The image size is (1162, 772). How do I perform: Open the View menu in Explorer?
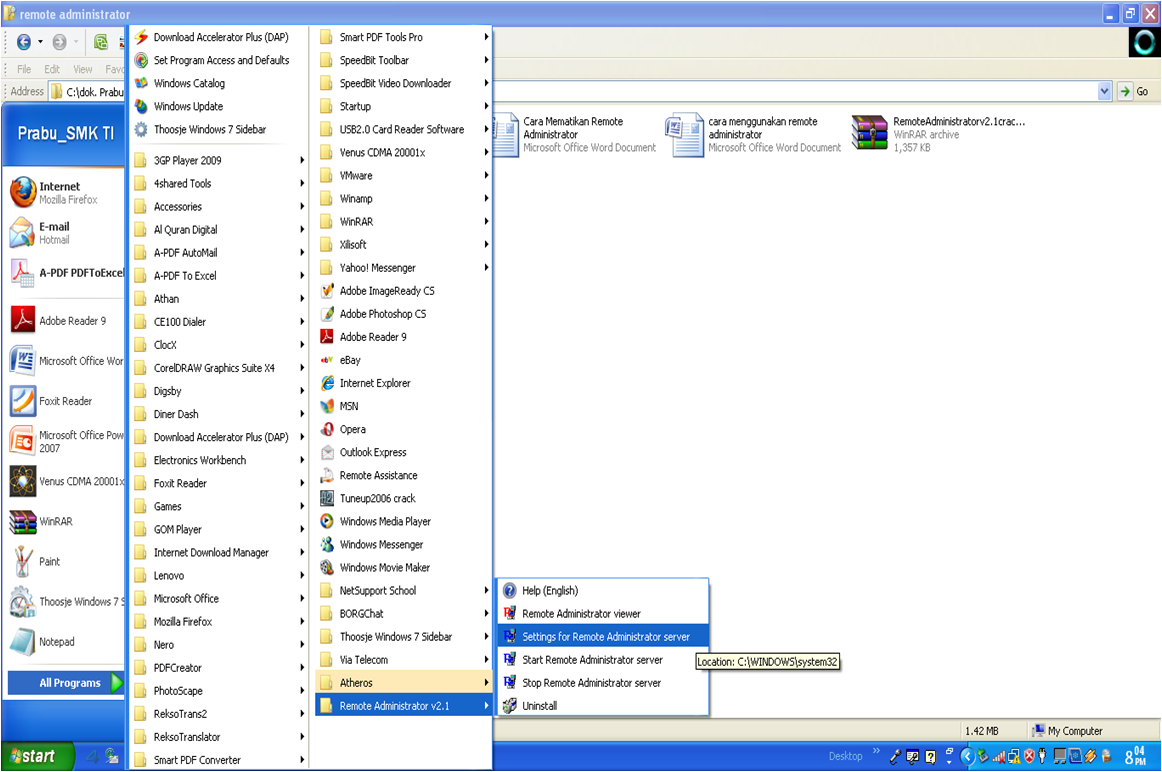tap(82, 69)
